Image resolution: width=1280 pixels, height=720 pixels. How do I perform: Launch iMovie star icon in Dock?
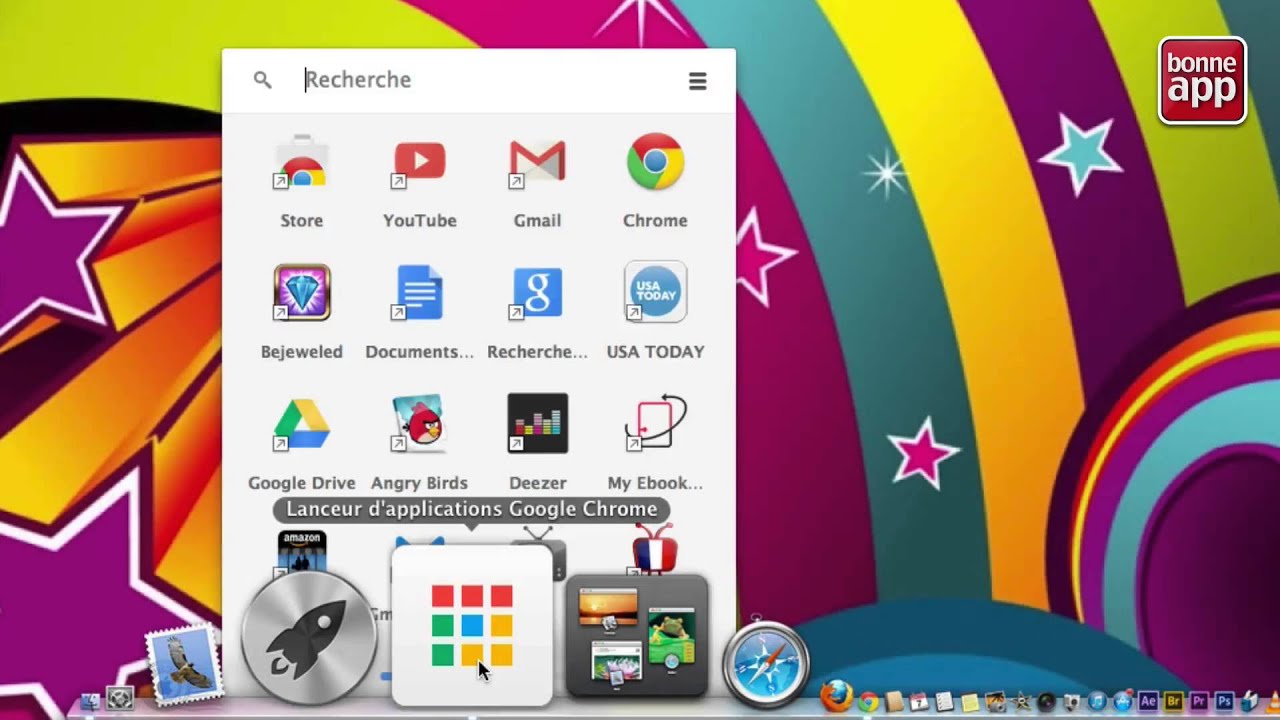(x=1021, y=702)
